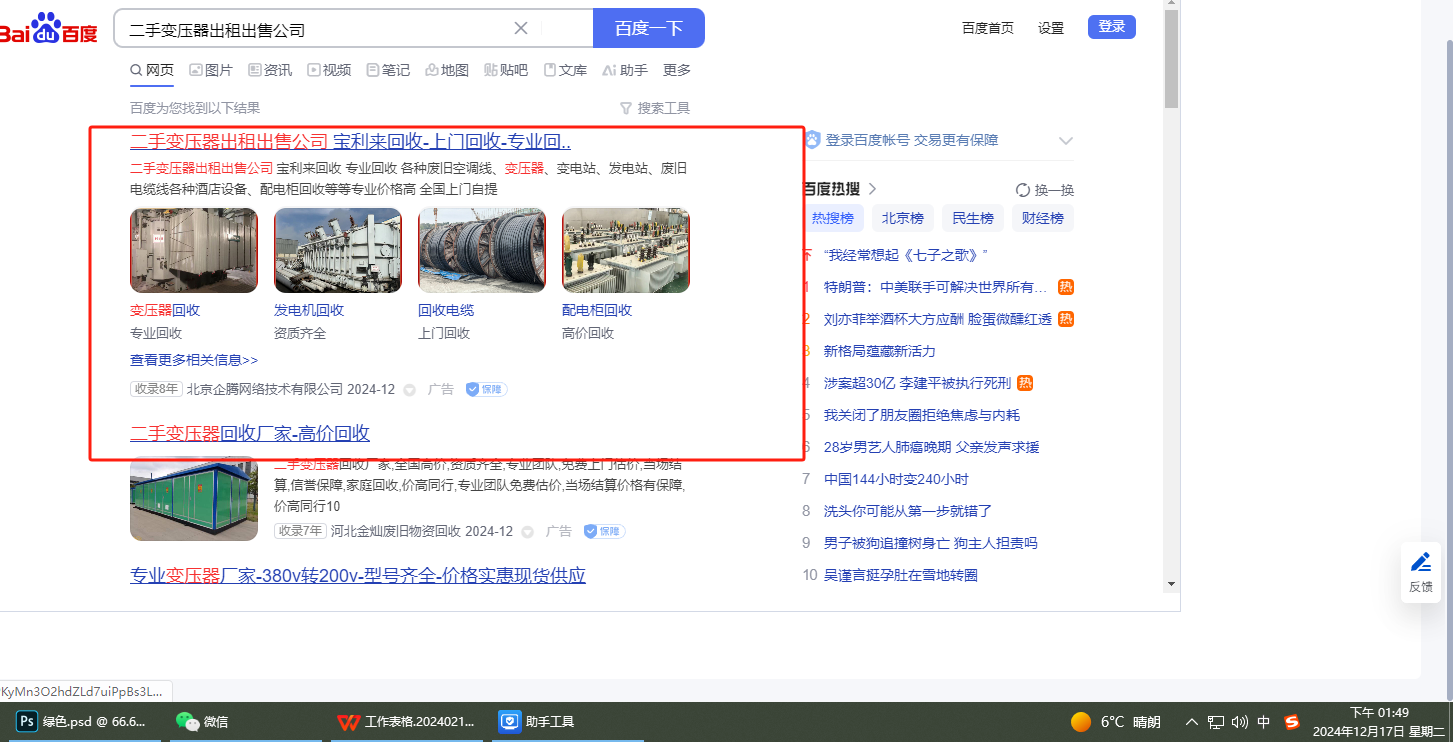Viewport: 1453px width, 742px height.
Task: Click the 变压器回收 thumbnail image
Action: [x=194, y=250]
